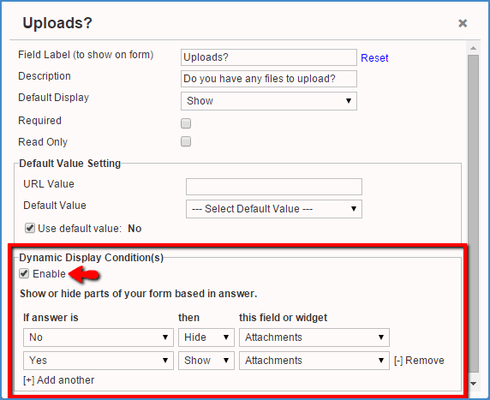The height and width of the screenshot is (400, 490).
Task: Open second row Attachments widget dropdown
Action: click(314, 360)
